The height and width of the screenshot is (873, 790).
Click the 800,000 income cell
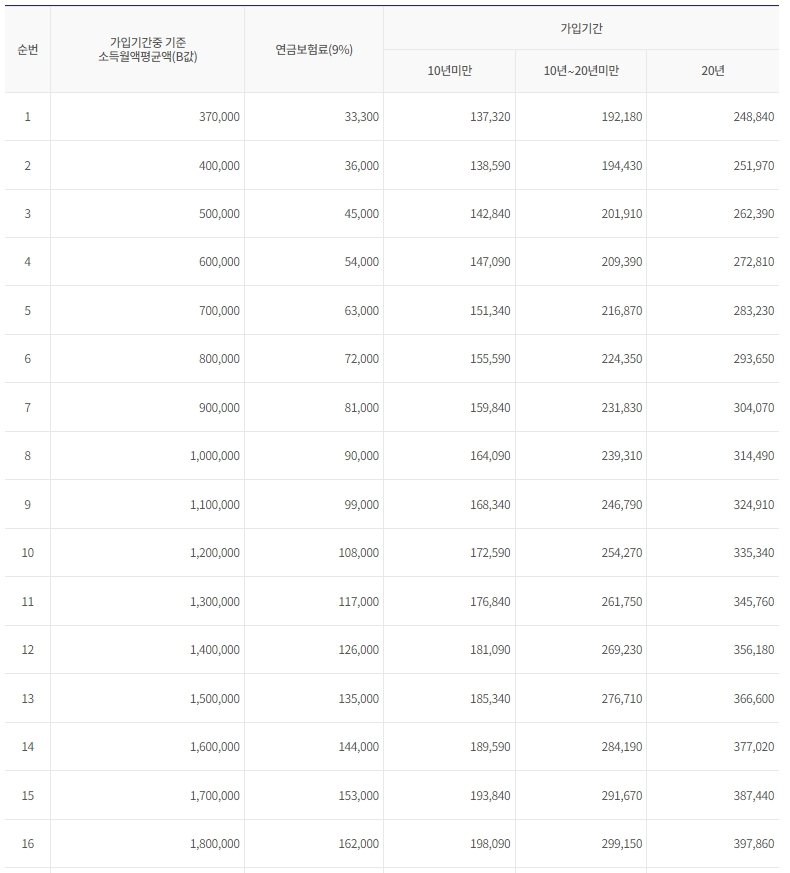pos(219,359)
